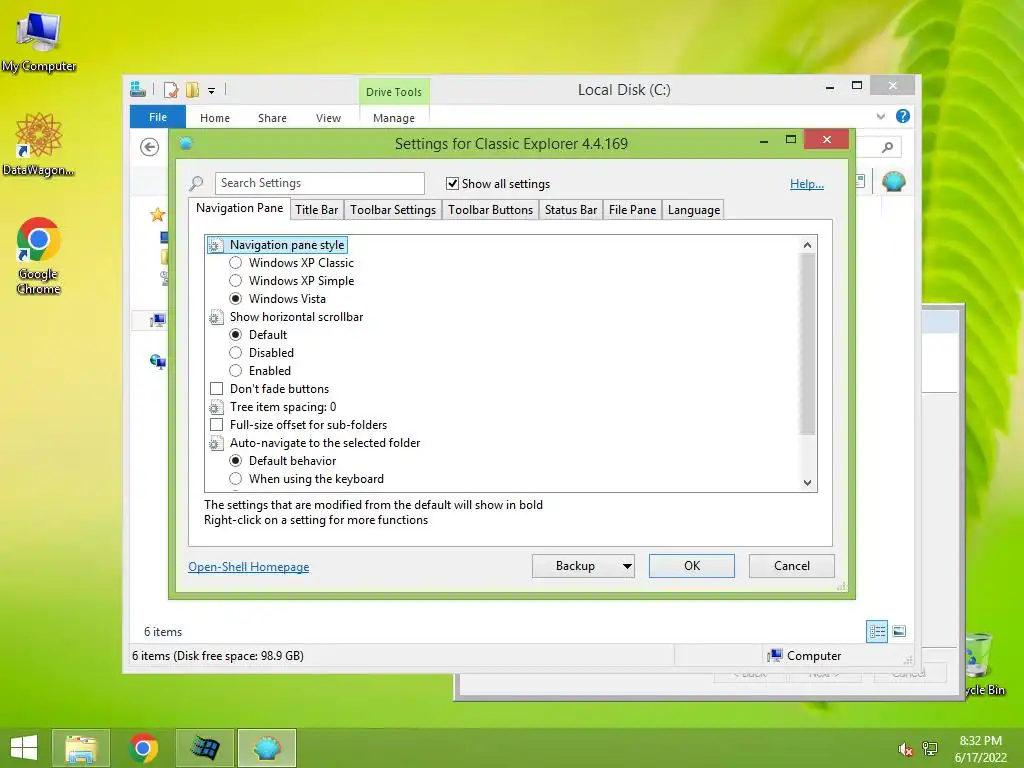Click the Show horizontal scrollbar setting

[296, 317]
